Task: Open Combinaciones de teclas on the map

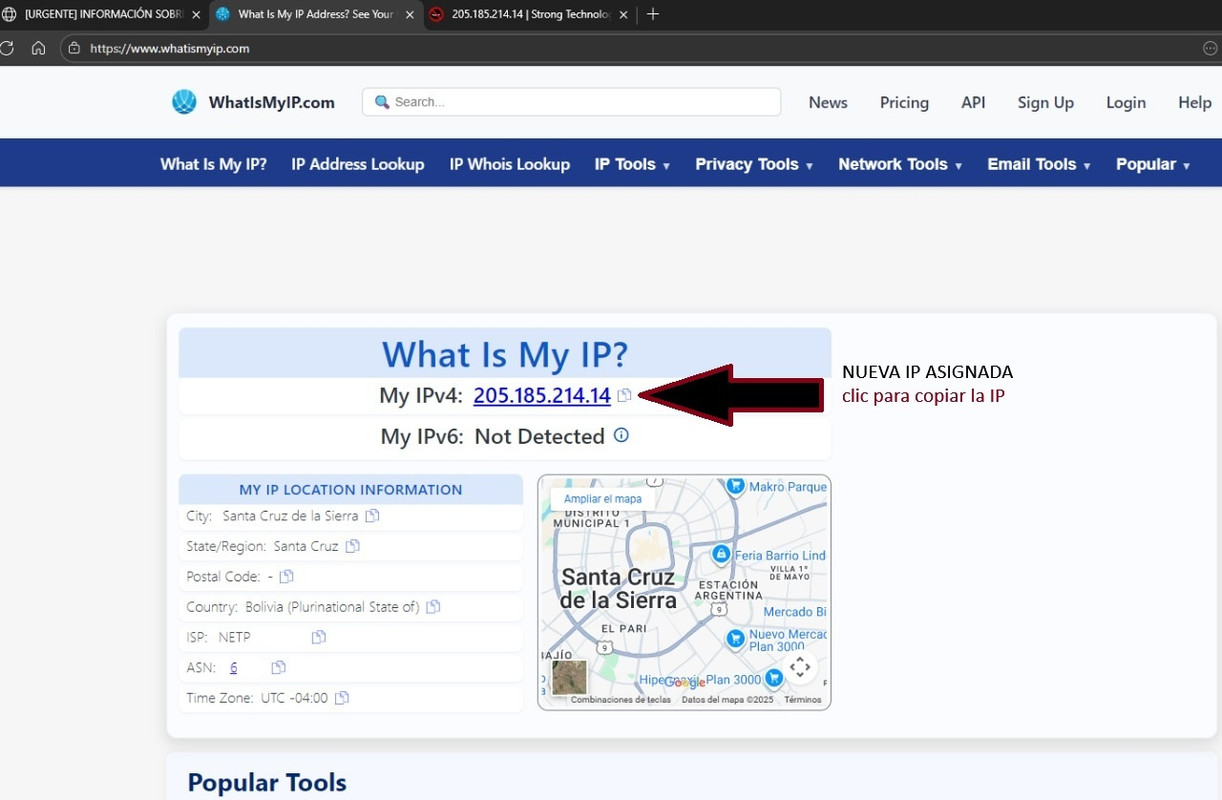Action: pyautogui.click(x=620, y=700)
